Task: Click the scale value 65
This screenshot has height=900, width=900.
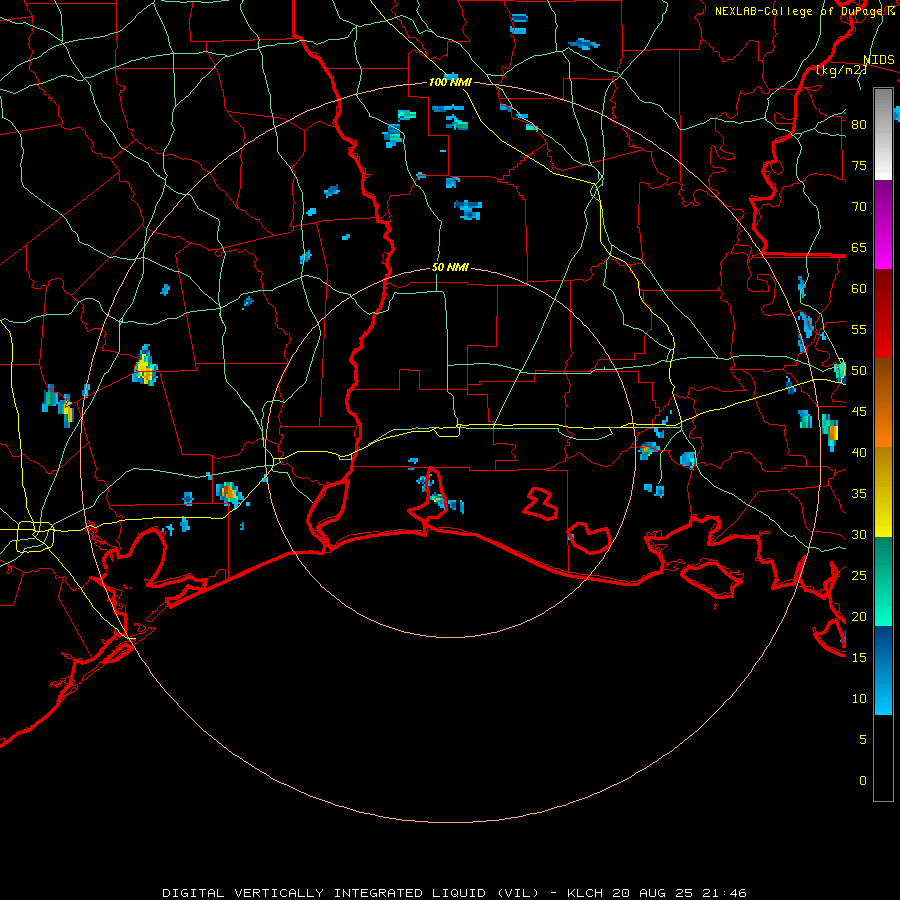Action: click(859, 247)
